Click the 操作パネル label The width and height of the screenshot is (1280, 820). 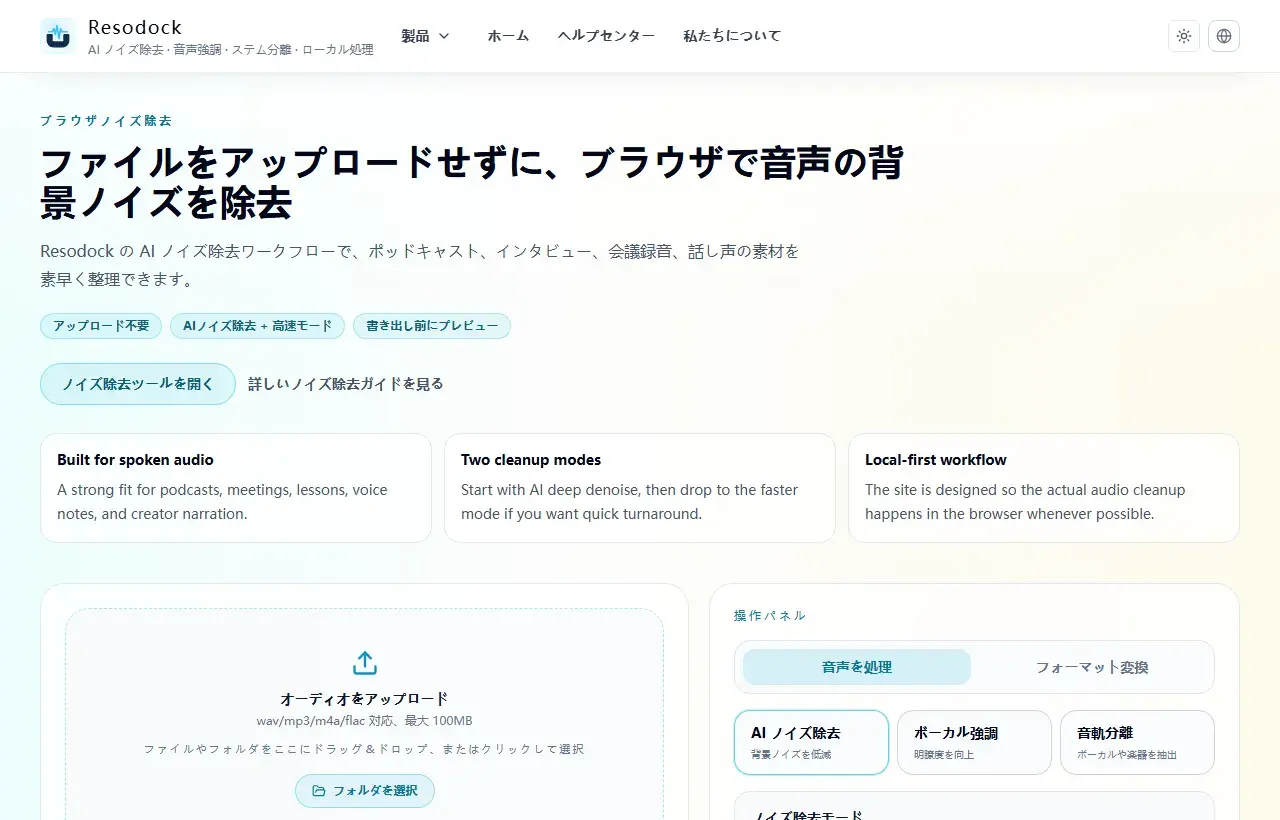[x=770, y=616]
